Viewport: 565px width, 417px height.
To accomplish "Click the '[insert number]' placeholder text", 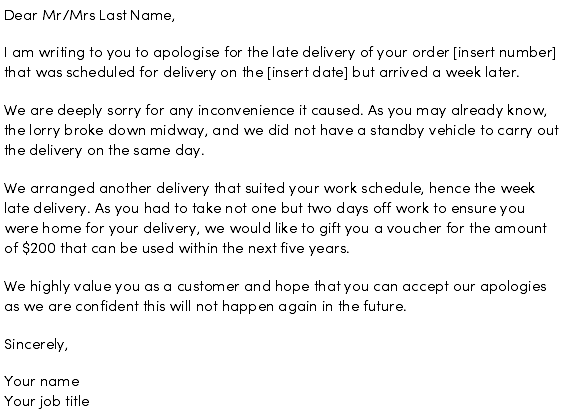I will [x=504, y=53].
